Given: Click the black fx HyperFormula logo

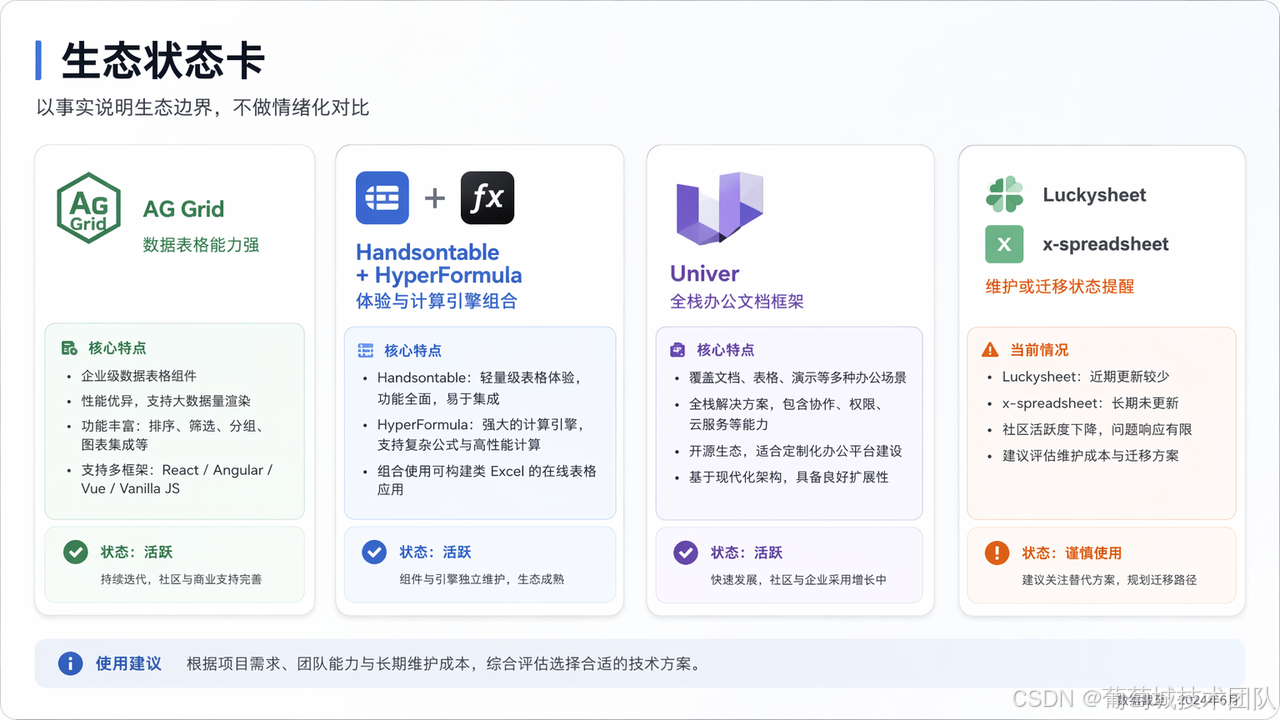Looking at the screenshot, I should pyautogui.click(x=487, y=198).
